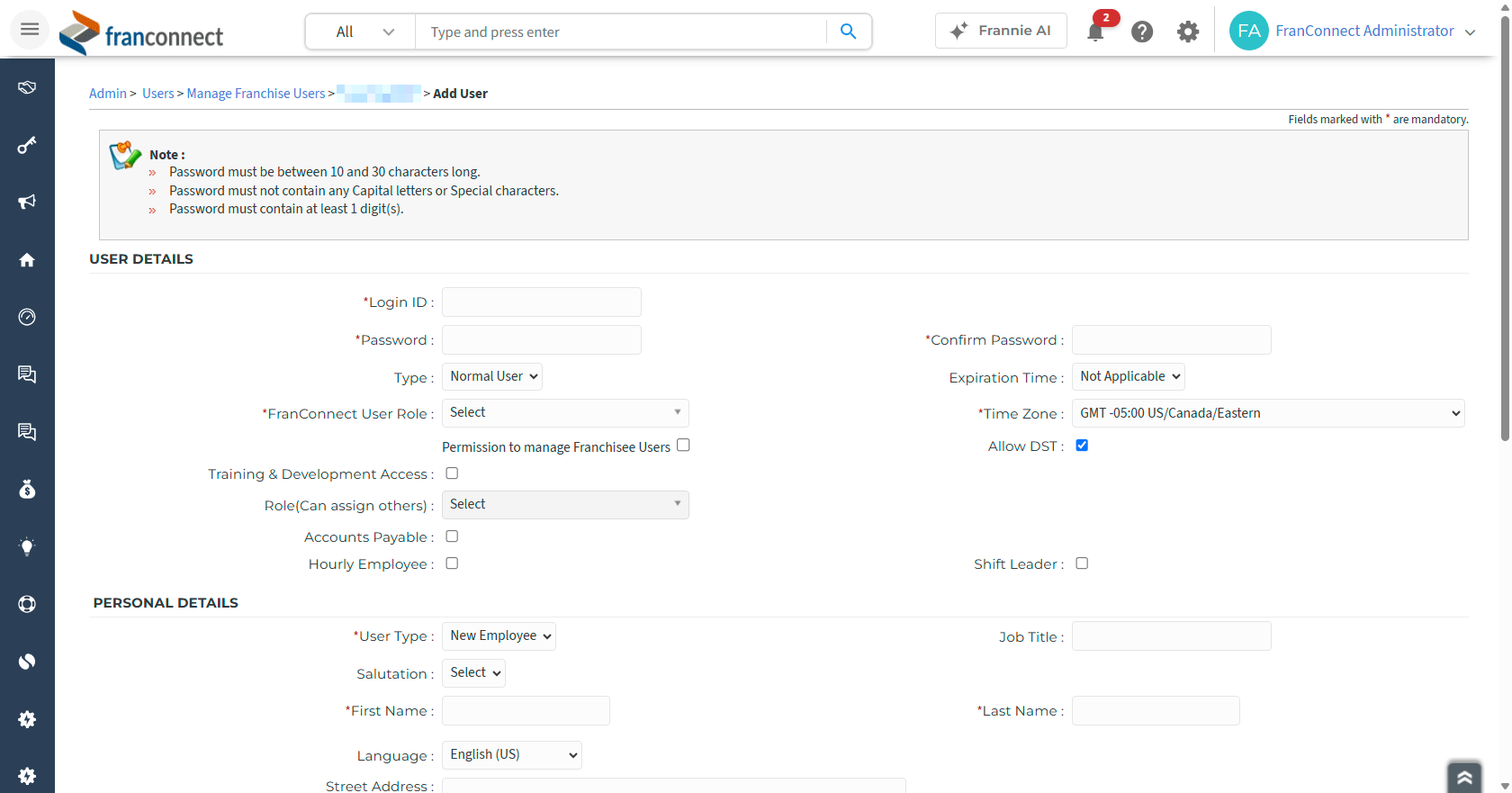
Task: Open the All search category menu
Action: [362, 32]
